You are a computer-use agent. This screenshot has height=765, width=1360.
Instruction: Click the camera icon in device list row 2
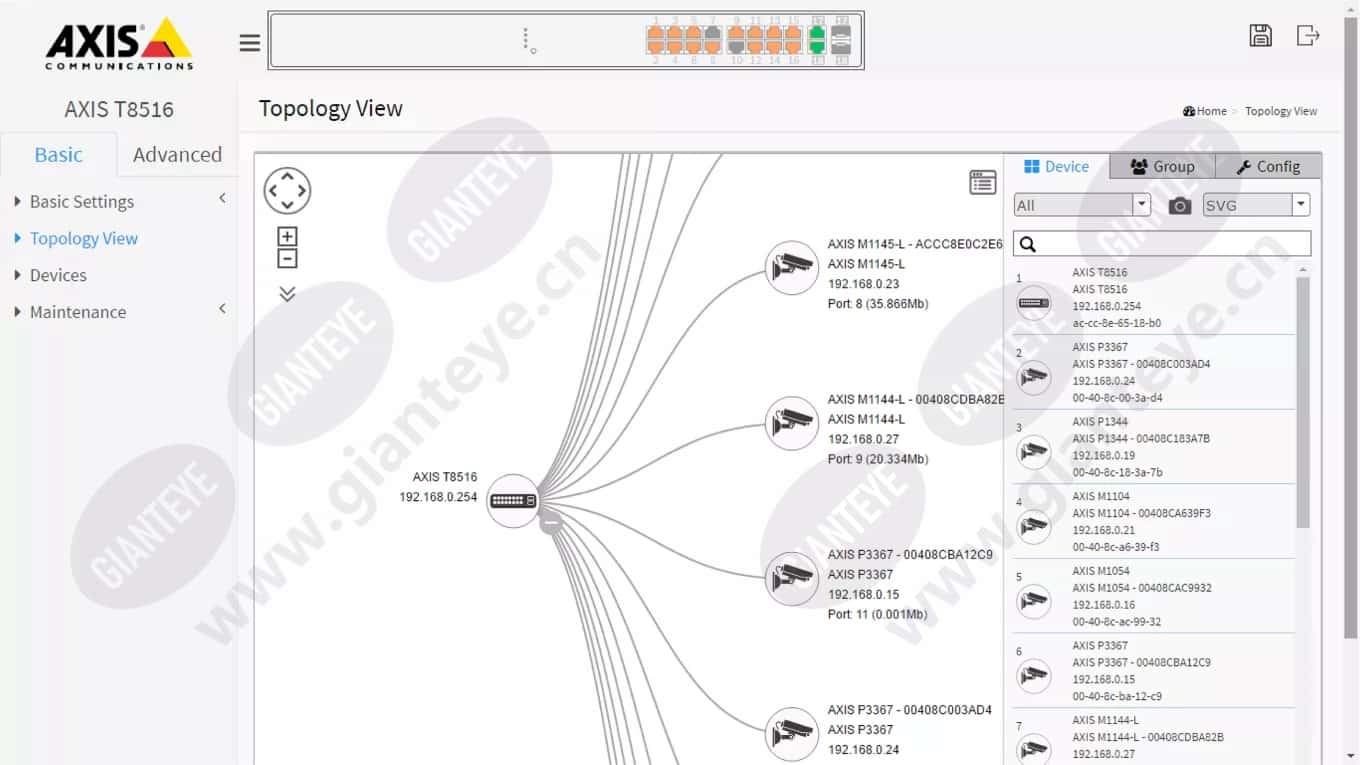[x=1034, y=378]
